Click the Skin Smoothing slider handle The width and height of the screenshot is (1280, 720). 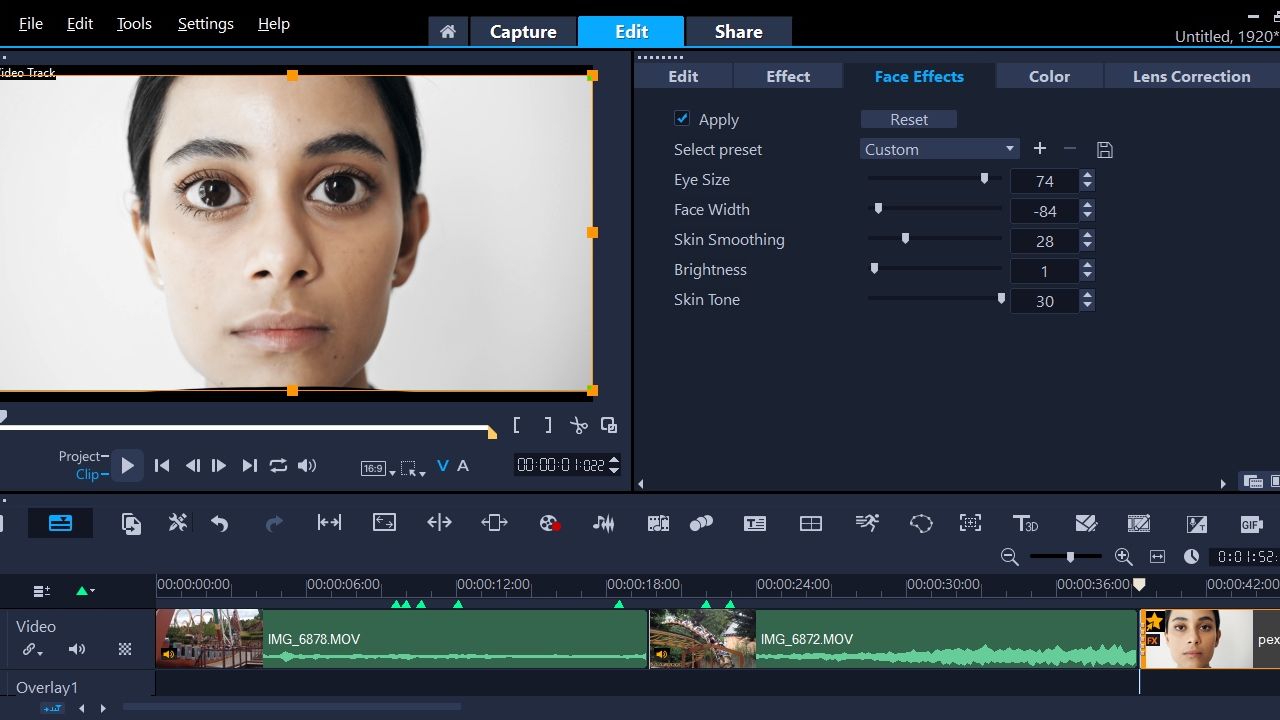click(905, 239)
